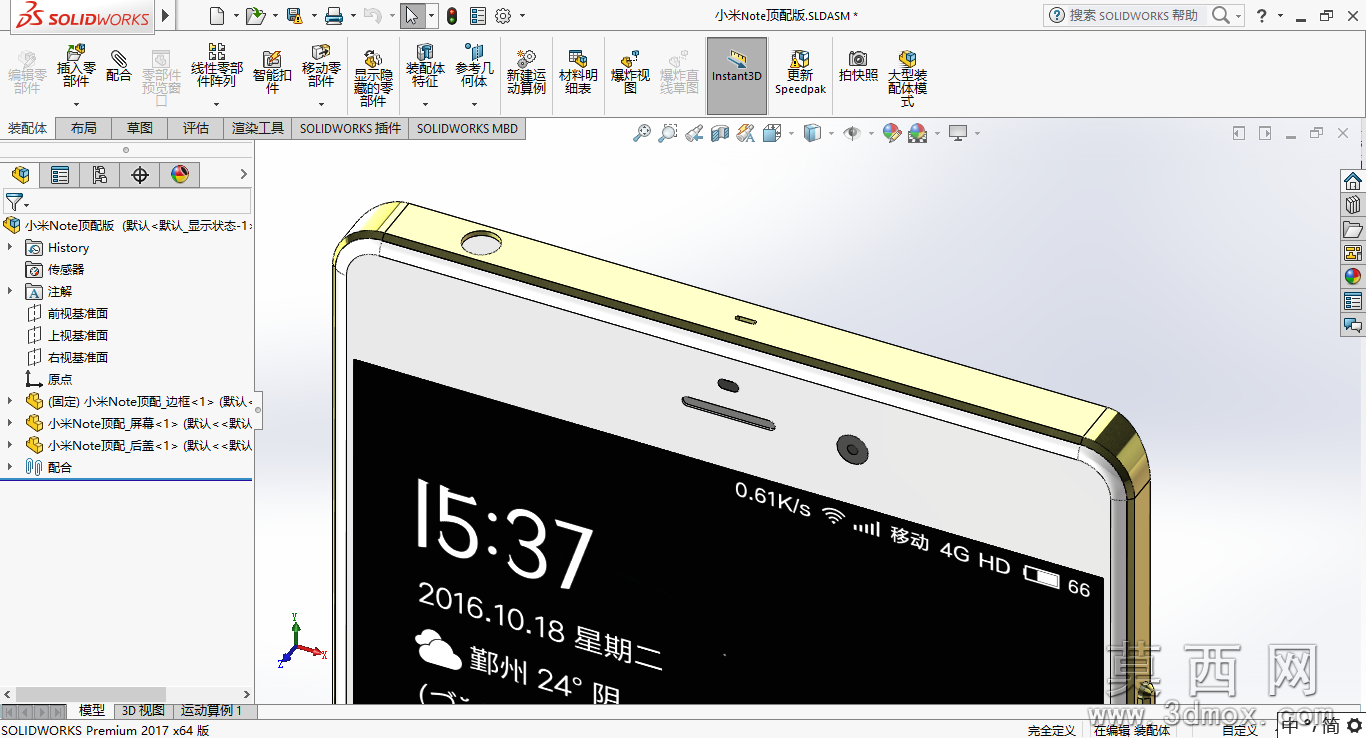Image resolution: width=1366 pixels, height=738 pixels.
Task: Open the DisplayManager tab icon
Action: [180, 175]
